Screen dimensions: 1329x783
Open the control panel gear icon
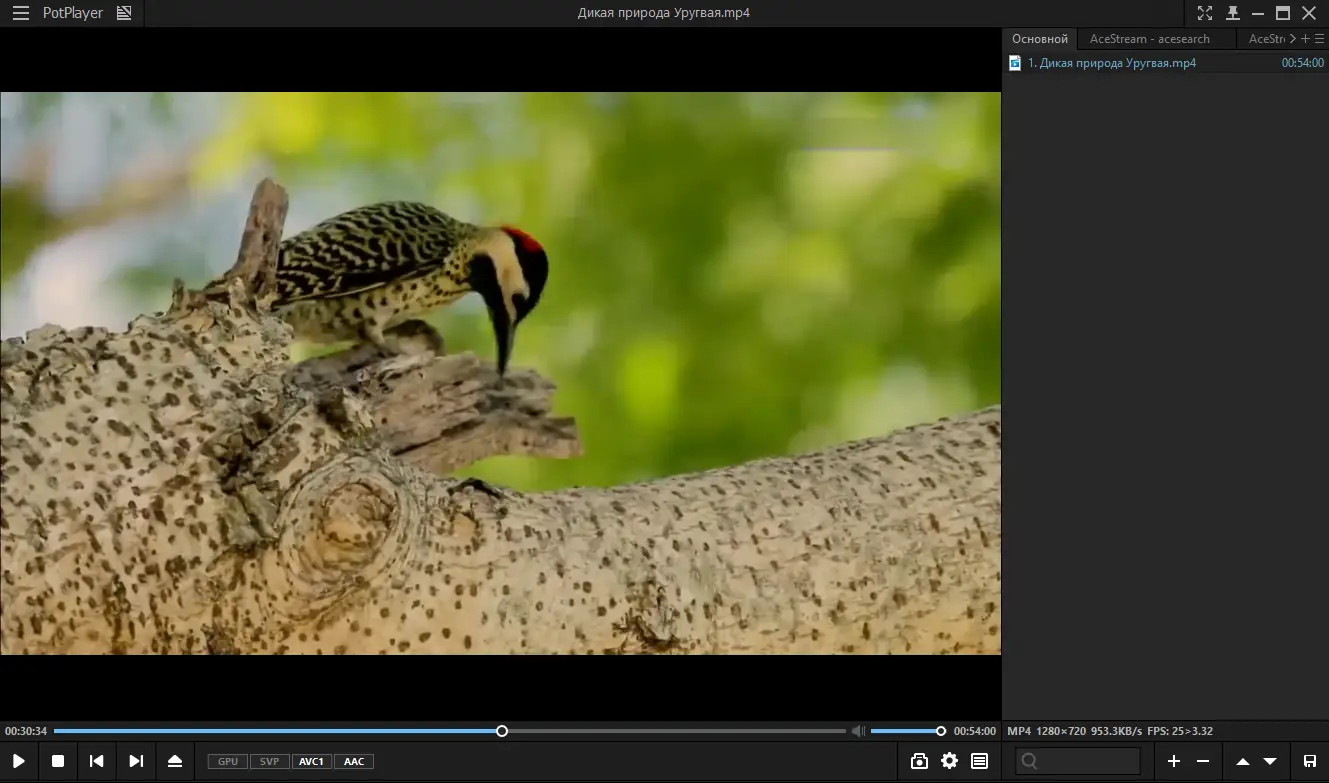coord(949,761)
